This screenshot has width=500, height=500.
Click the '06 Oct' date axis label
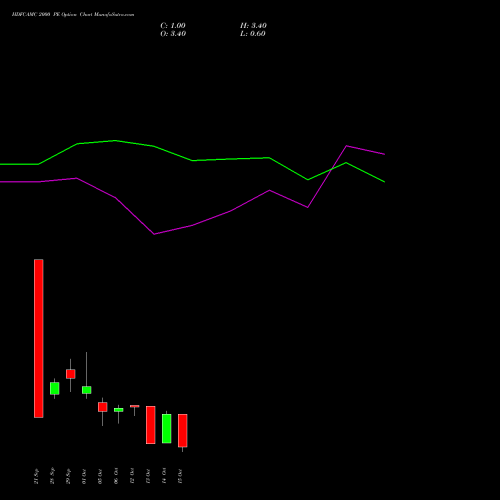pos(116,476)
